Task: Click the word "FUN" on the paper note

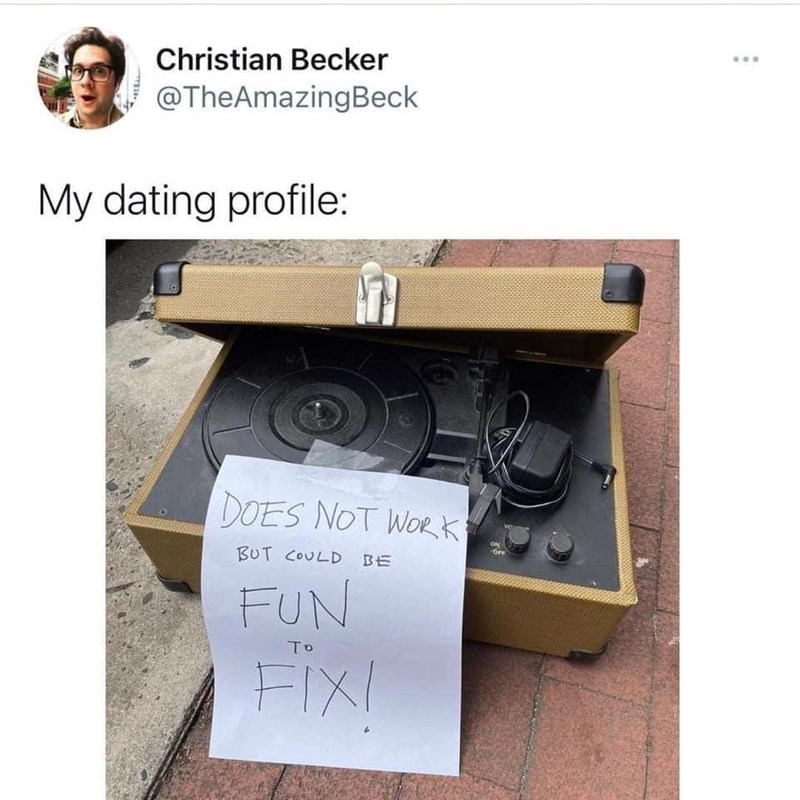Action: coord(294,603)
